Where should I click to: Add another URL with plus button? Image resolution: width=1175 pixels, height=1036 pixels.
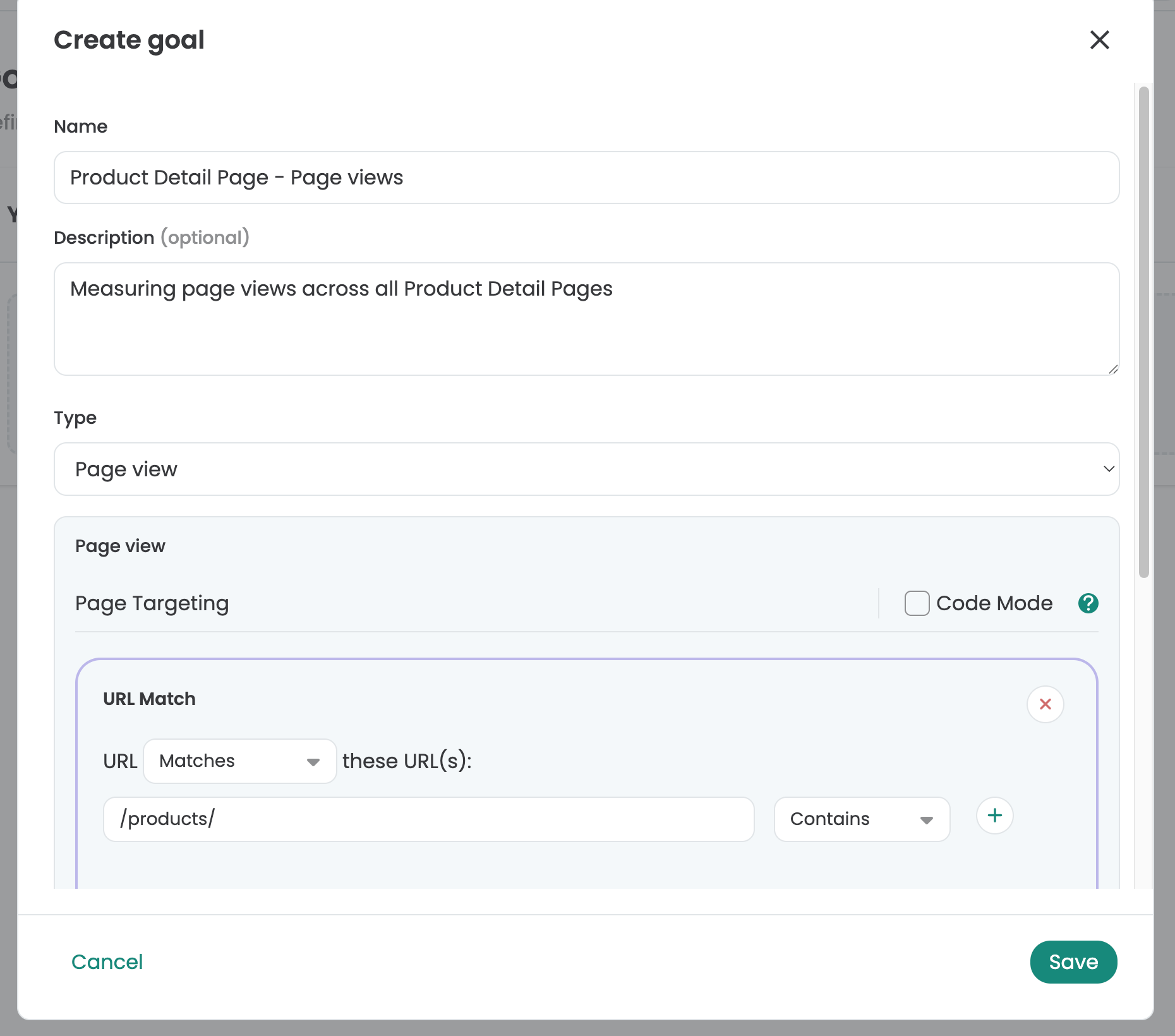(994, 816)
